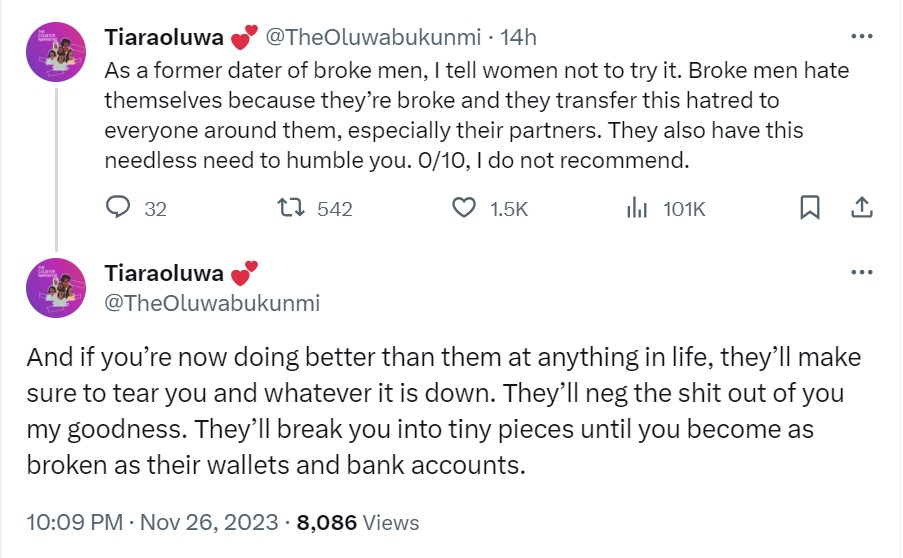
Task: Open the second tweet's more options menu
Action: tap(861, 272)
